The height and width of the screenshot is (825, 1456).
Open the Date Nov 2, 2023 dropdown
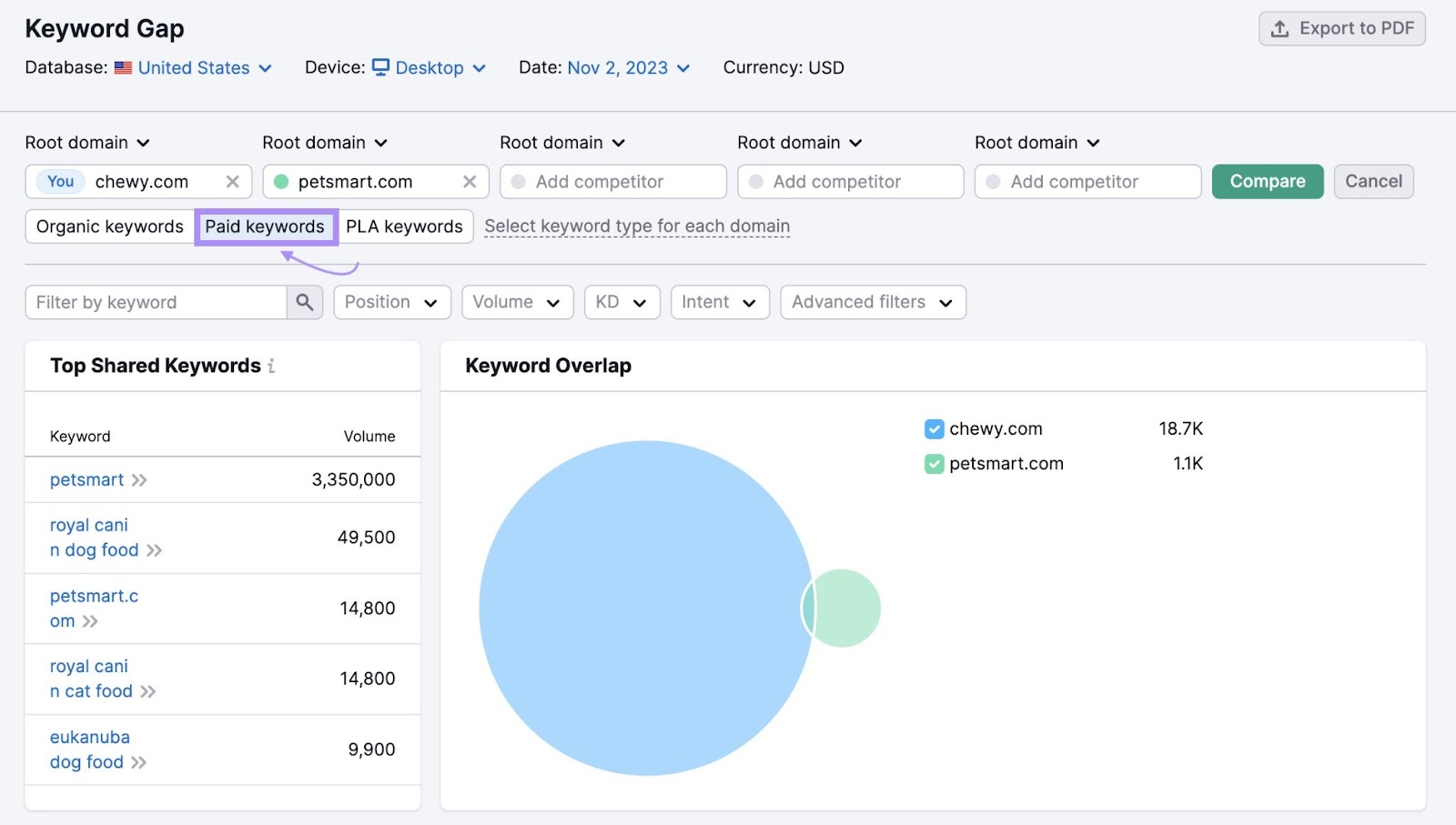tap(628, 68)
